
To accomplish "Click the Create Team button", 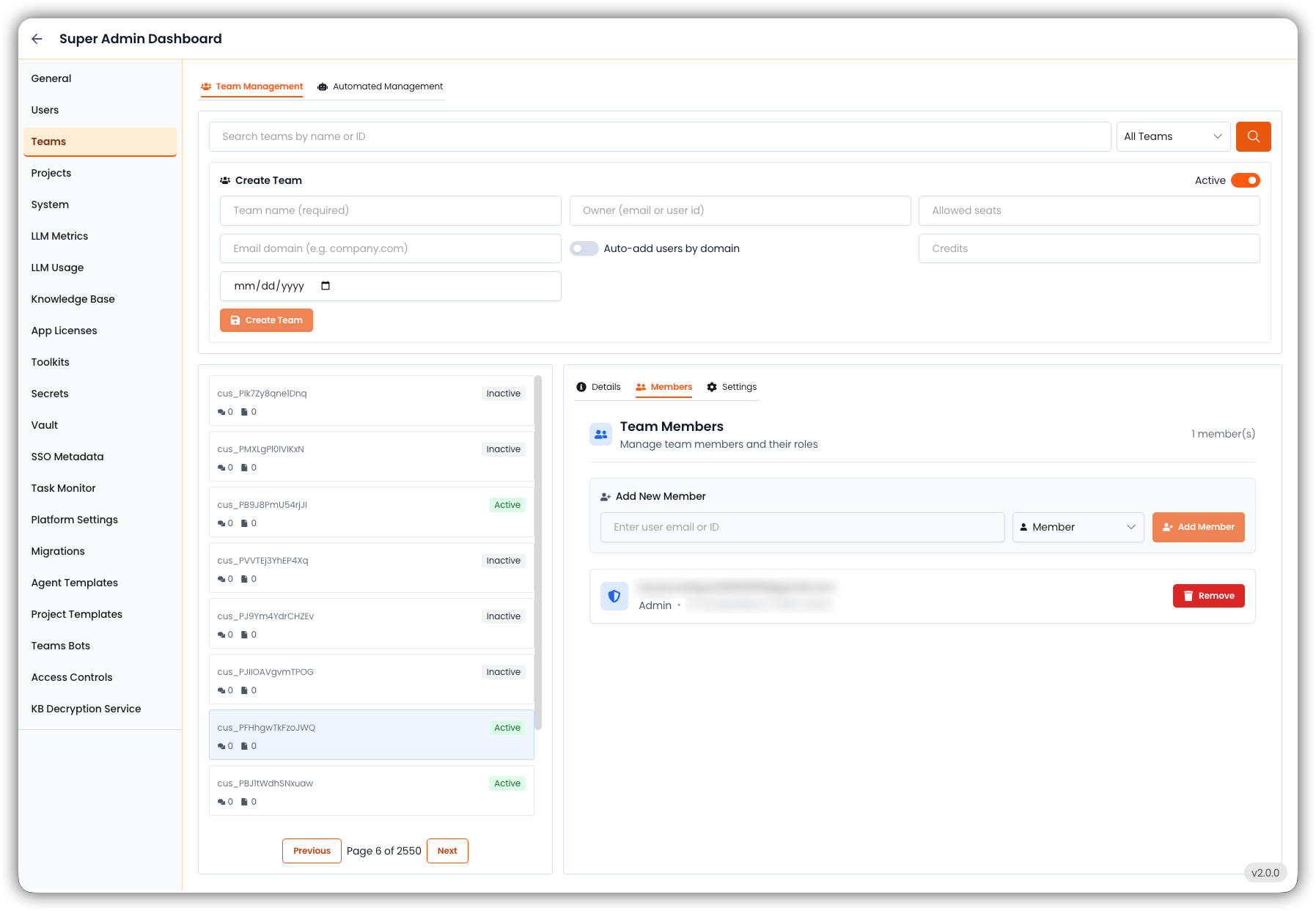I will [266, 320].
